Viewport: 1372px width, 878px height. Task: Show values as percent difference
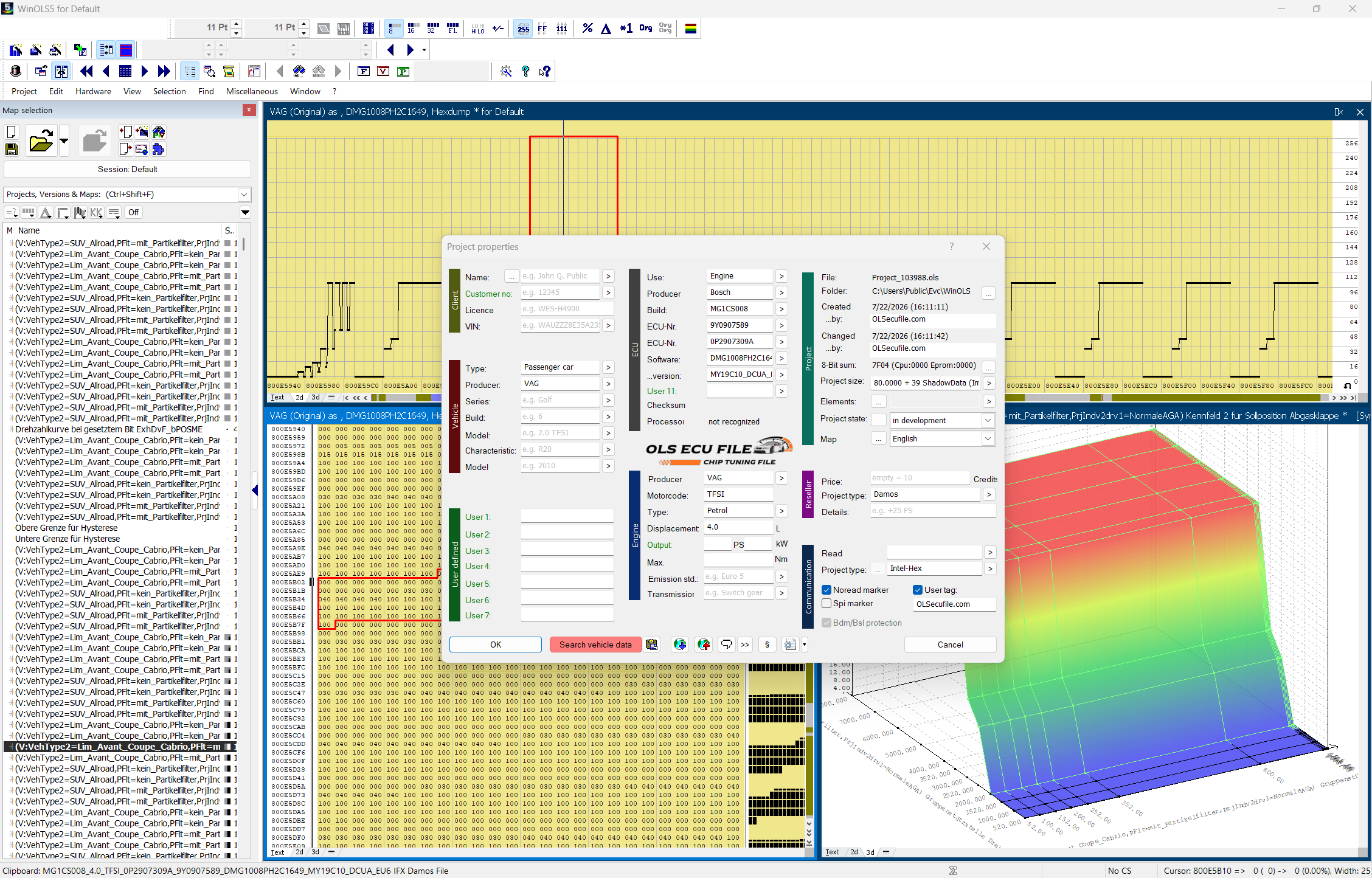point(587,28)
